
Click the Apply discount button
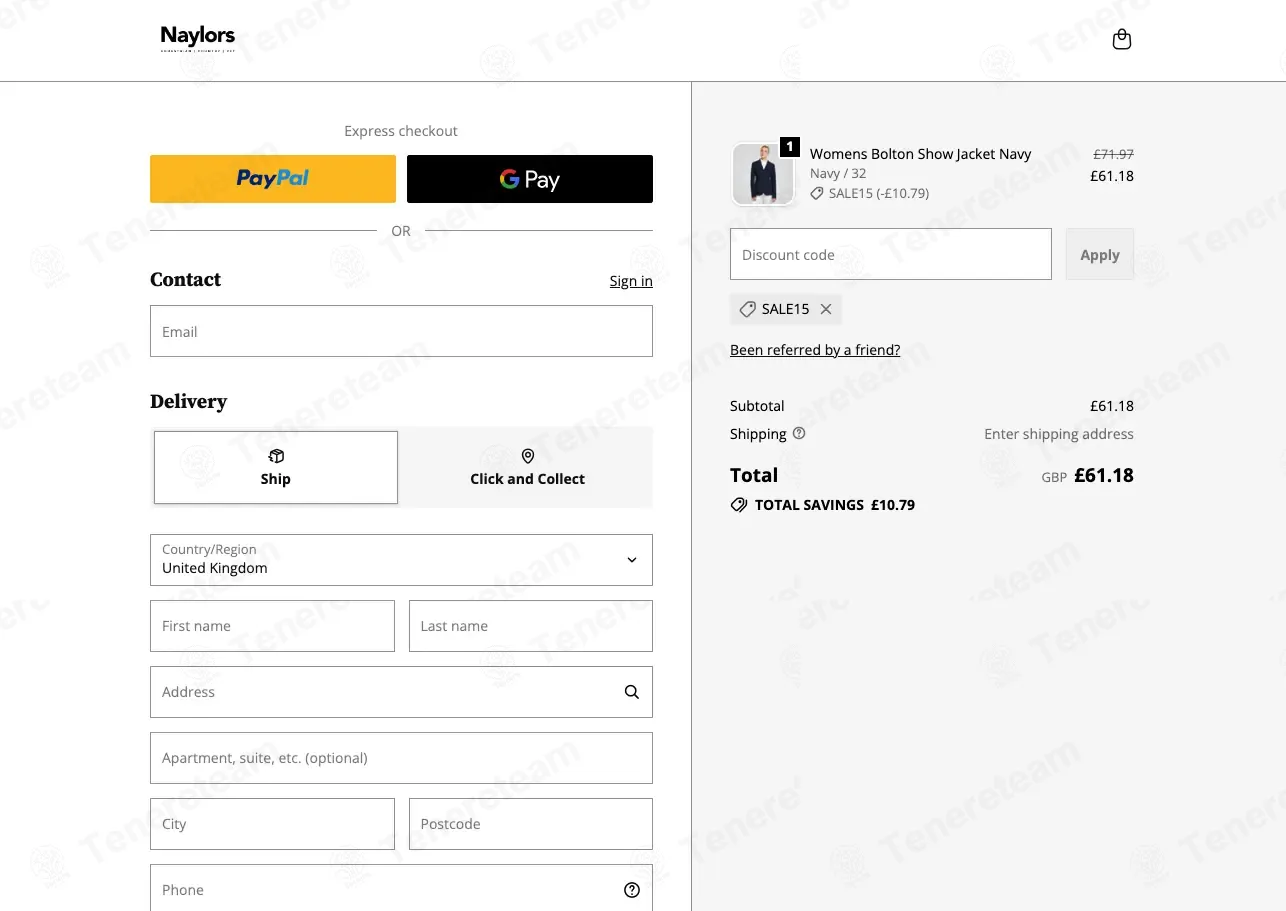(x=1100, y=254)
